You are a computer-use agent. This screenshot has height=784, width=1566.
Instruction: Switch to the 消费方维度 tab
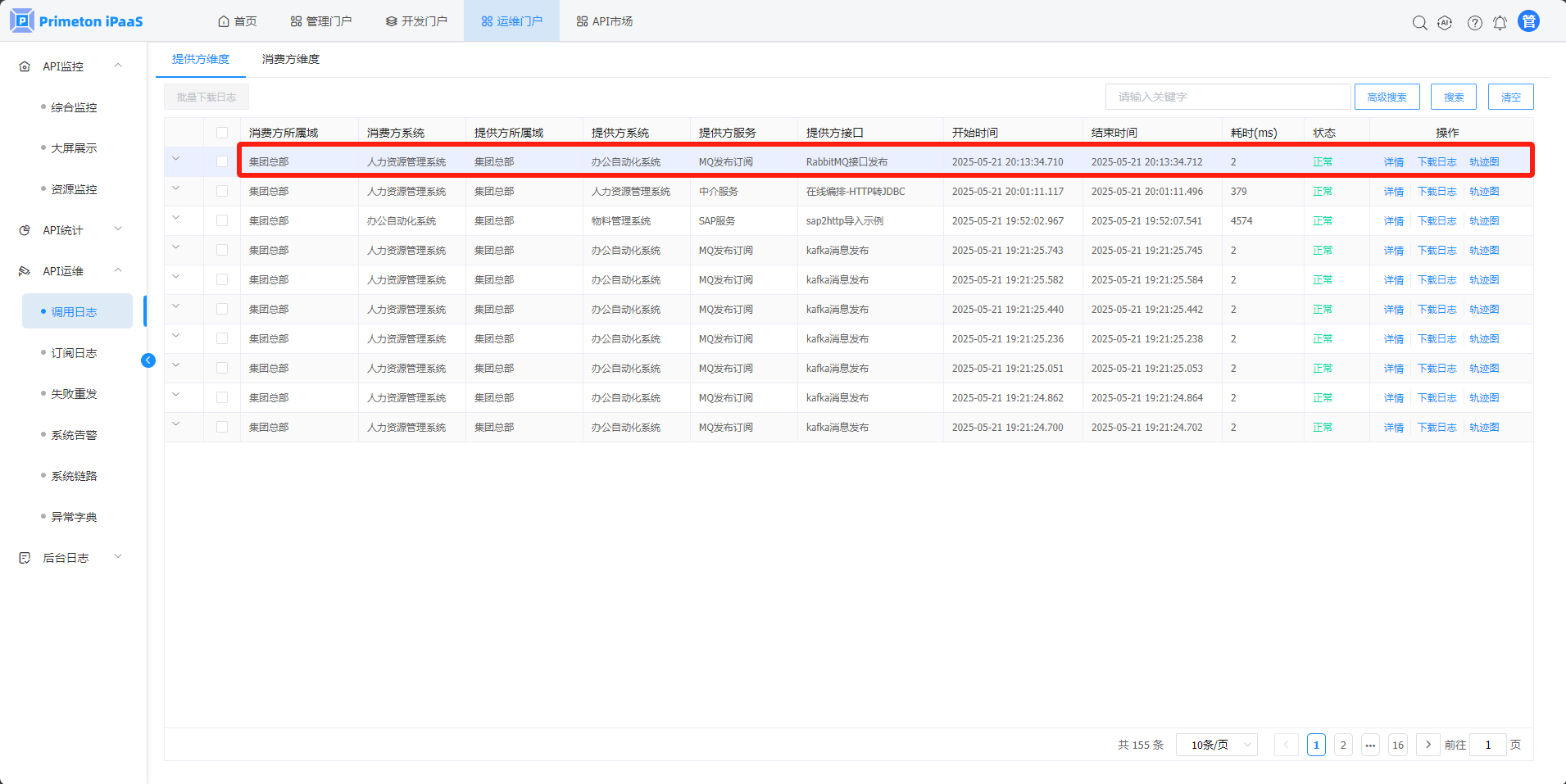(290, 59)
